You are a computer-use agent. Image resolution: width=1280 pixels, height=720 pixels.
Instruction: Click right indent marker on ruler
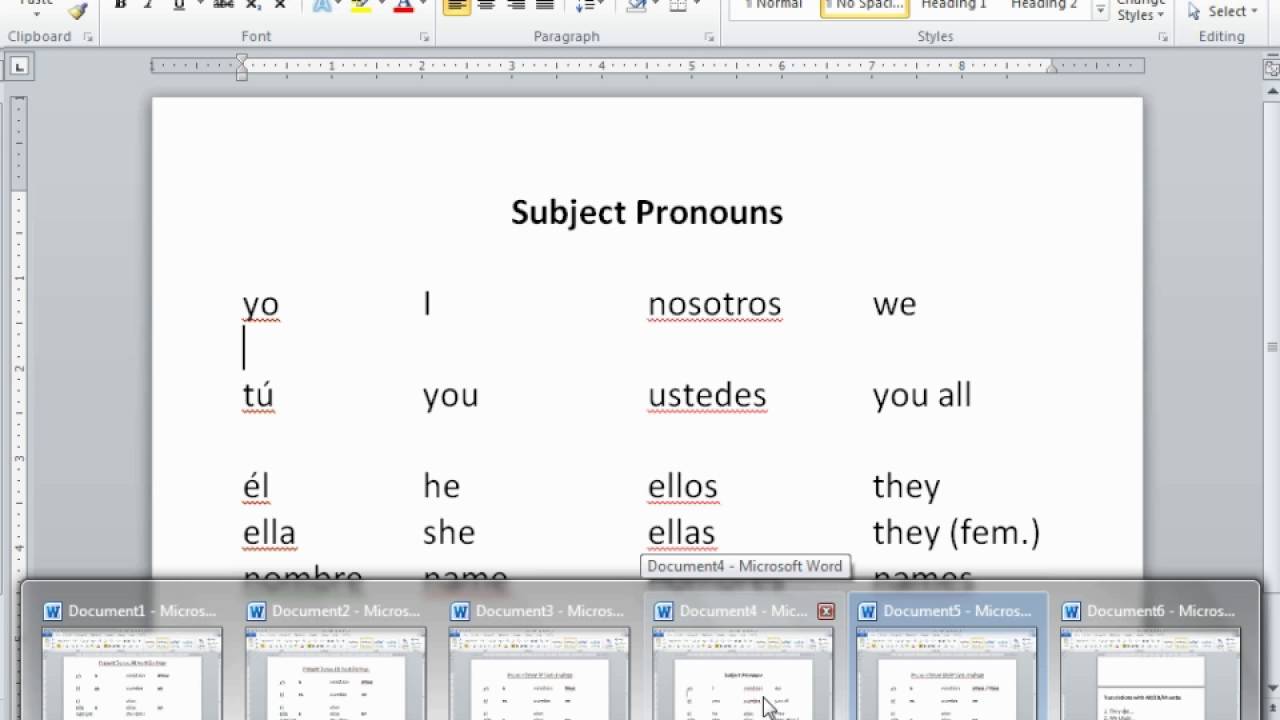tap(1051, 67)
